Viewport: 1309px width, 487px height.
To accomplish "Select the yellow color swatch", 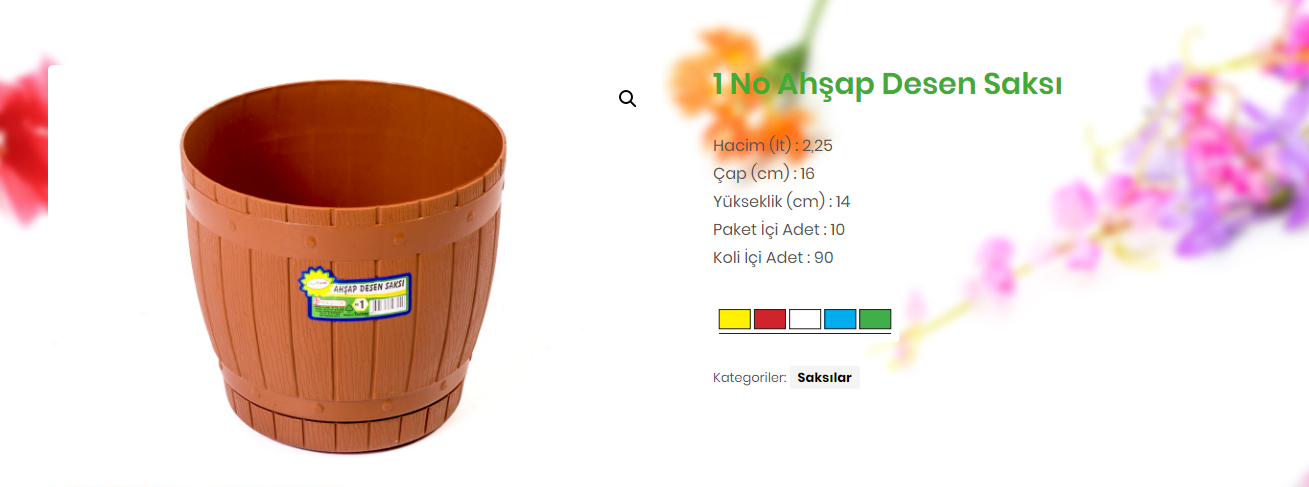I will click(x=735, y=319).
